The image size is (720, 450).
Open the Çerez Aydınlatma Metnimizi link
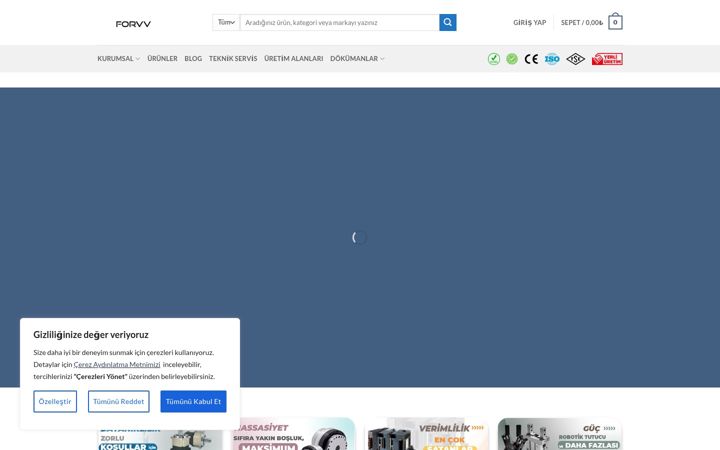tap(117, 365)
